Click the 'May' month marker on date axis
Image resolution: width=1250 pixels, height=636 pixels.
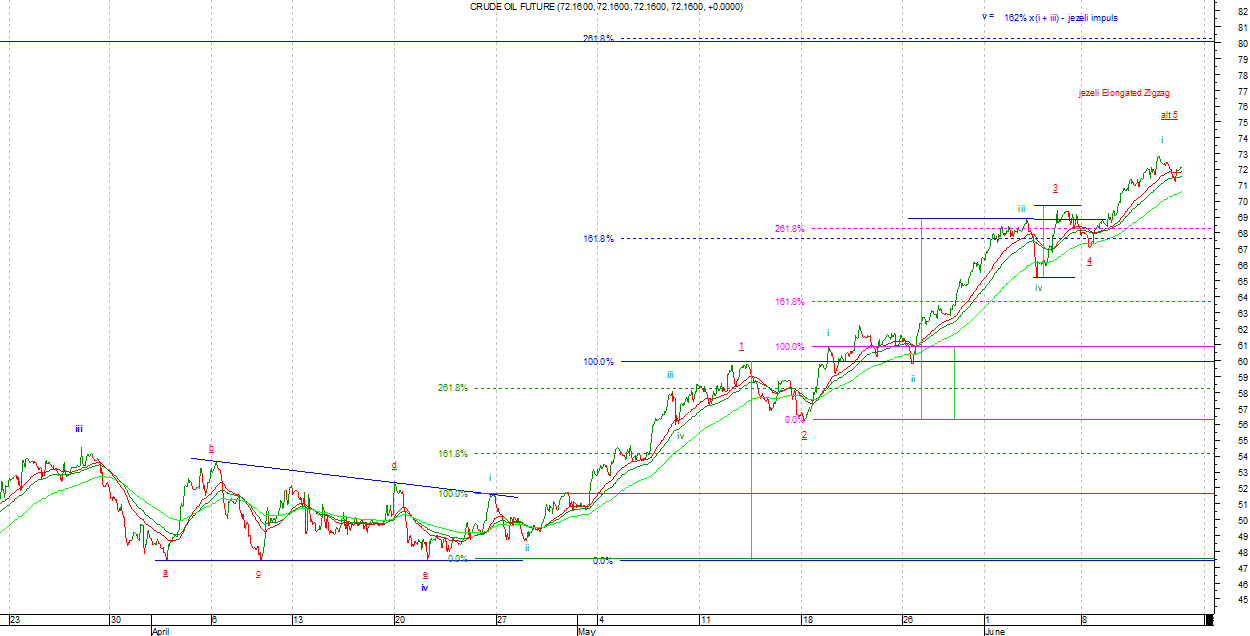tap(586, 632)
